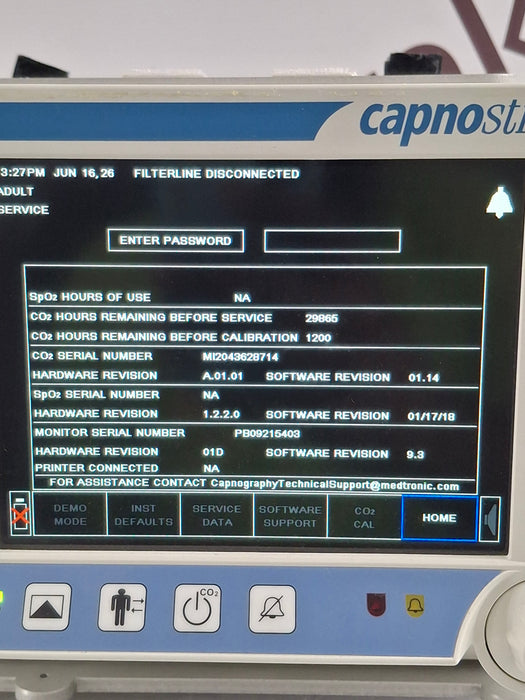
Task: Push the patient admit/discharge figure button
Action: point(122,607)
